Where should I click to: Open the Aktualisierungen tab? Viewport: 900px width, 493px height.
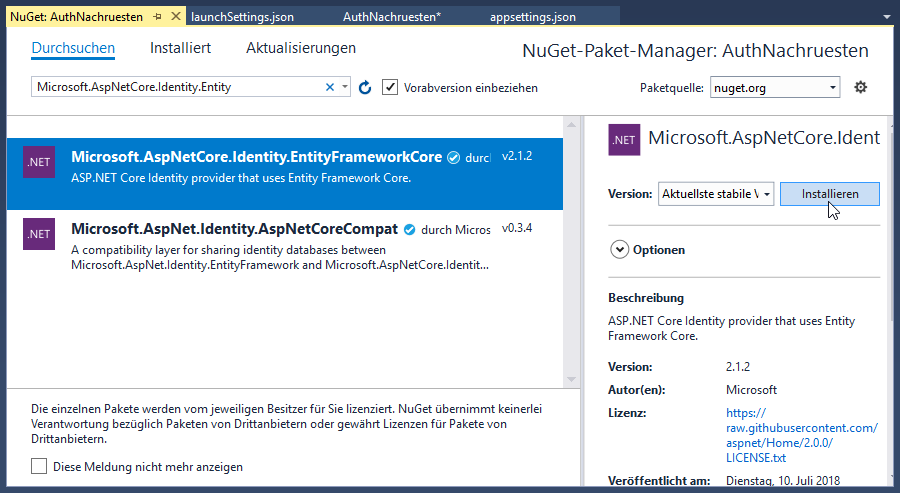(x=301, y=48)
